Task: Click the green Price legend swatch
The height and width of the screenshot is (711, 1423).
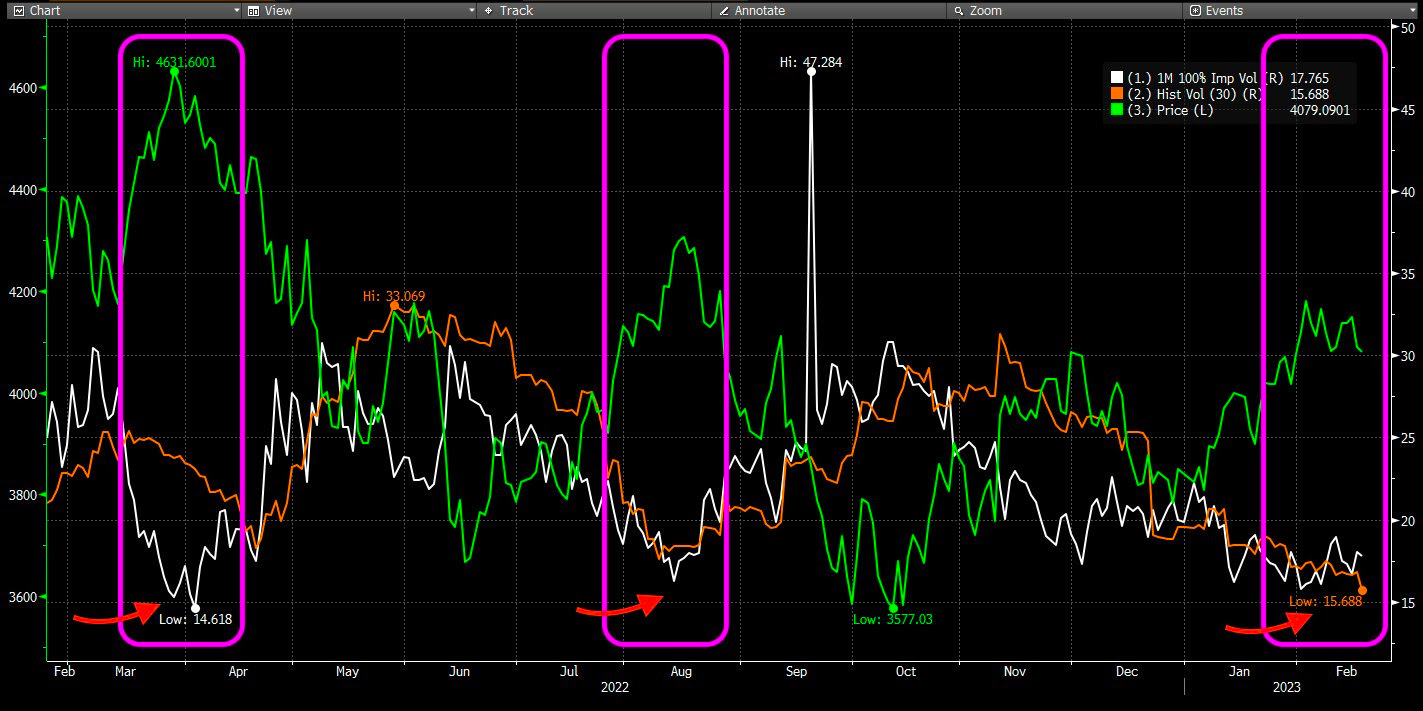Action: [1117, 110]
